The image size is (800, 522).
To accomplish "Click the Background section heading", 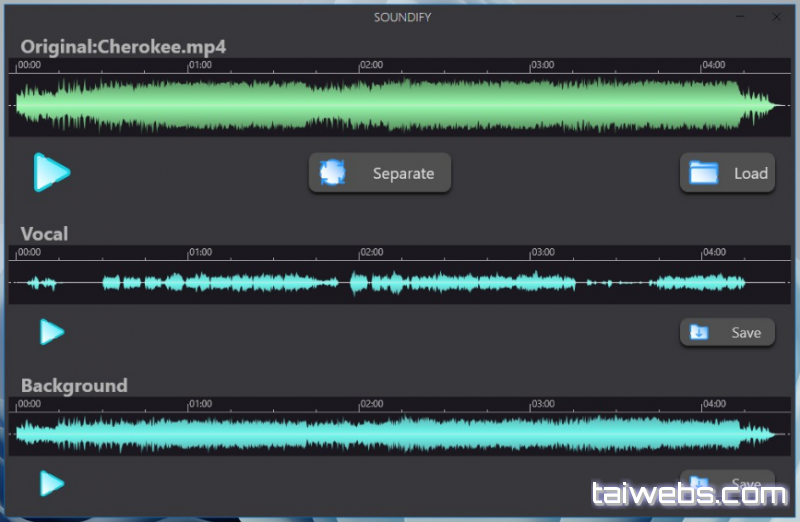I will 74,386.
